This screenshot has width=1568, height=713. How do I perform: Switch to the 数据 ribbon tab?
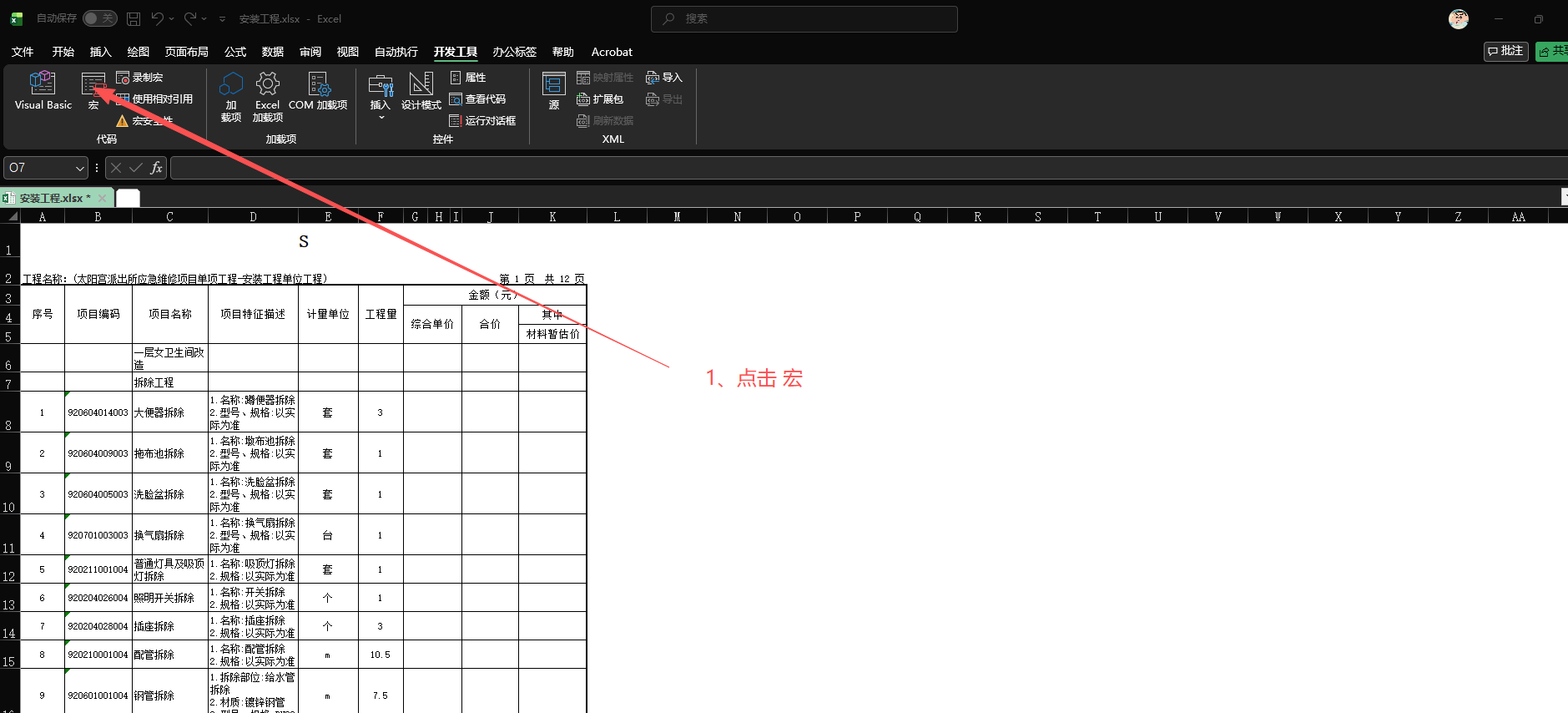pyautogui.click(x=273, y=52)
